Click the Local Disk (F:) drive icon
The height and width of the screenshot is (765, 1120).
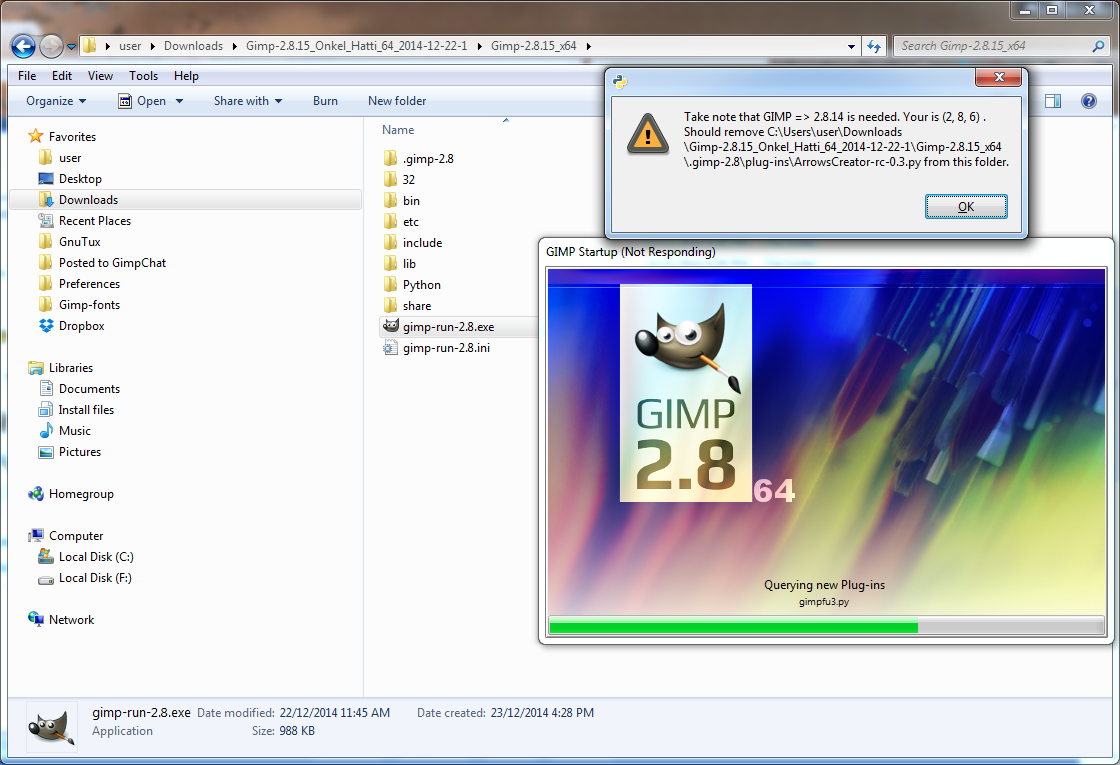46,579
